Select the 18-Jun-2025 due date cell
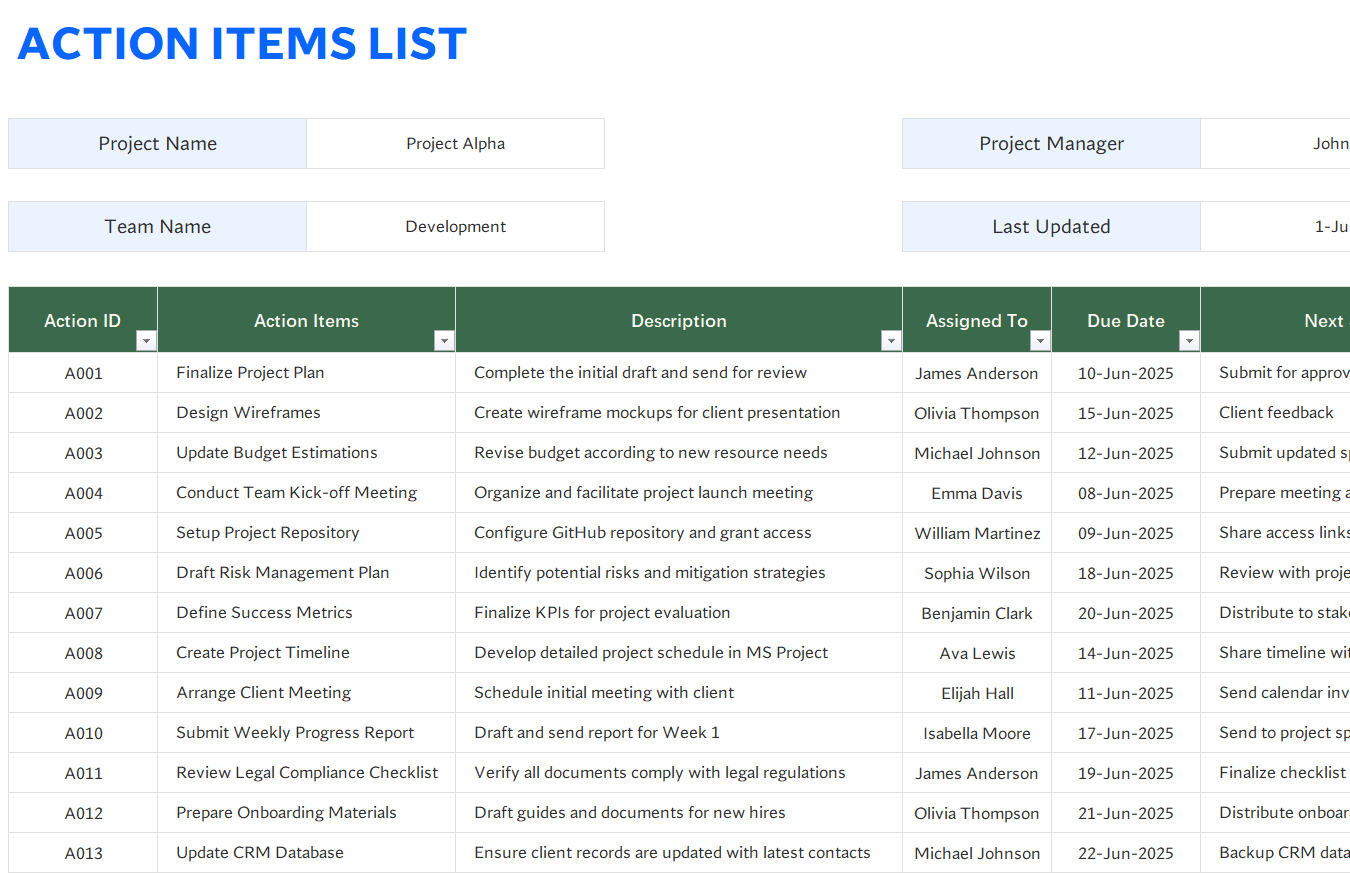 [1126, 573]
